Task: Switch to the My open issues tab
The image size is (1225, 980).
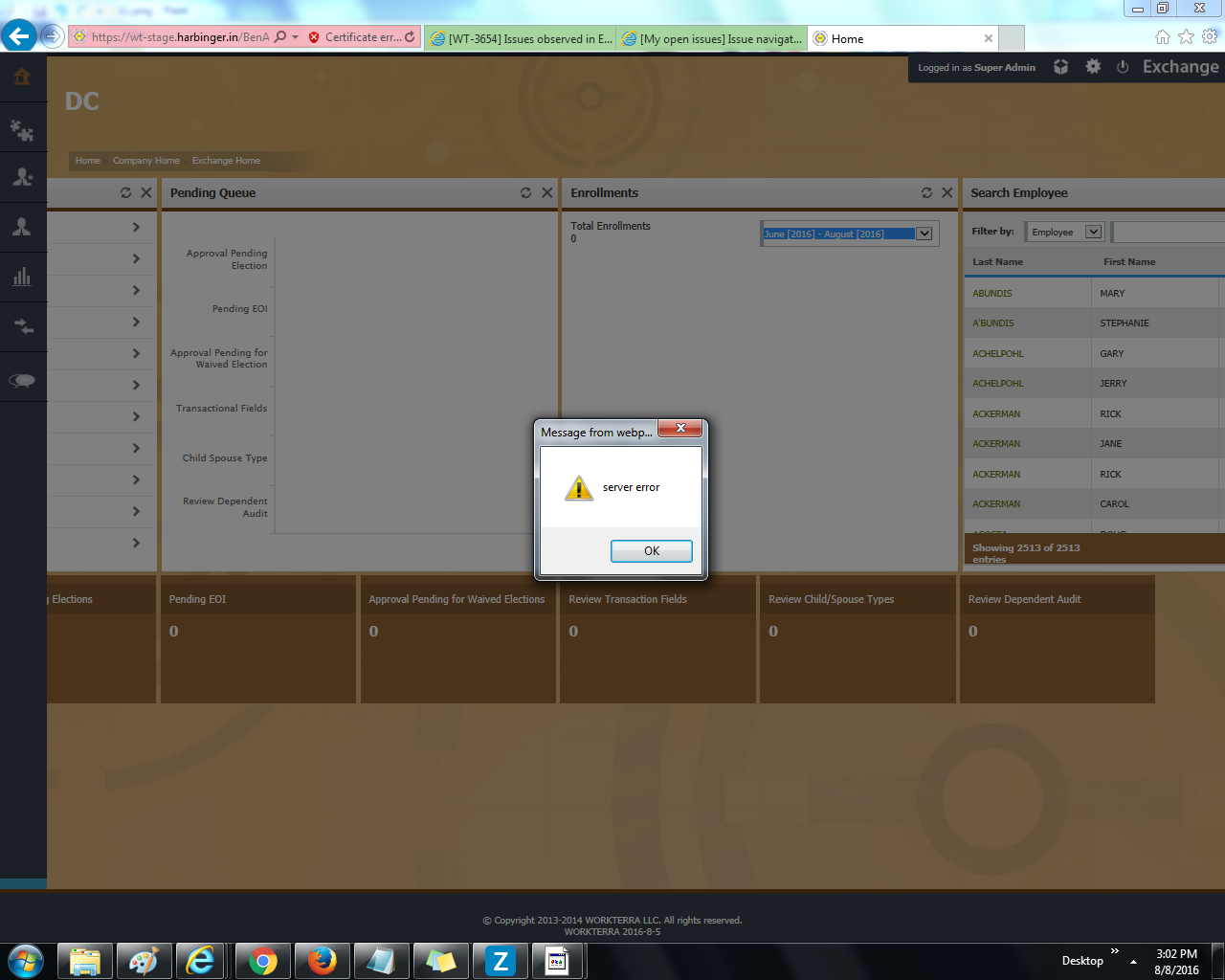Action: 712,39
